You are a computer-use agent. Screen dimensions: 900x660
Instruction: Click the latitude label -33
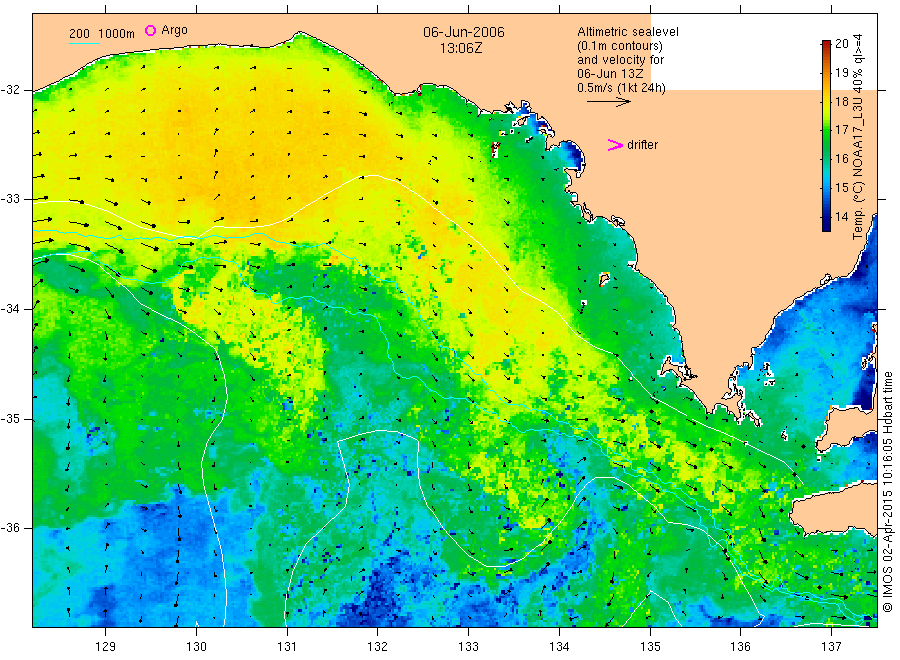point(10,199)
